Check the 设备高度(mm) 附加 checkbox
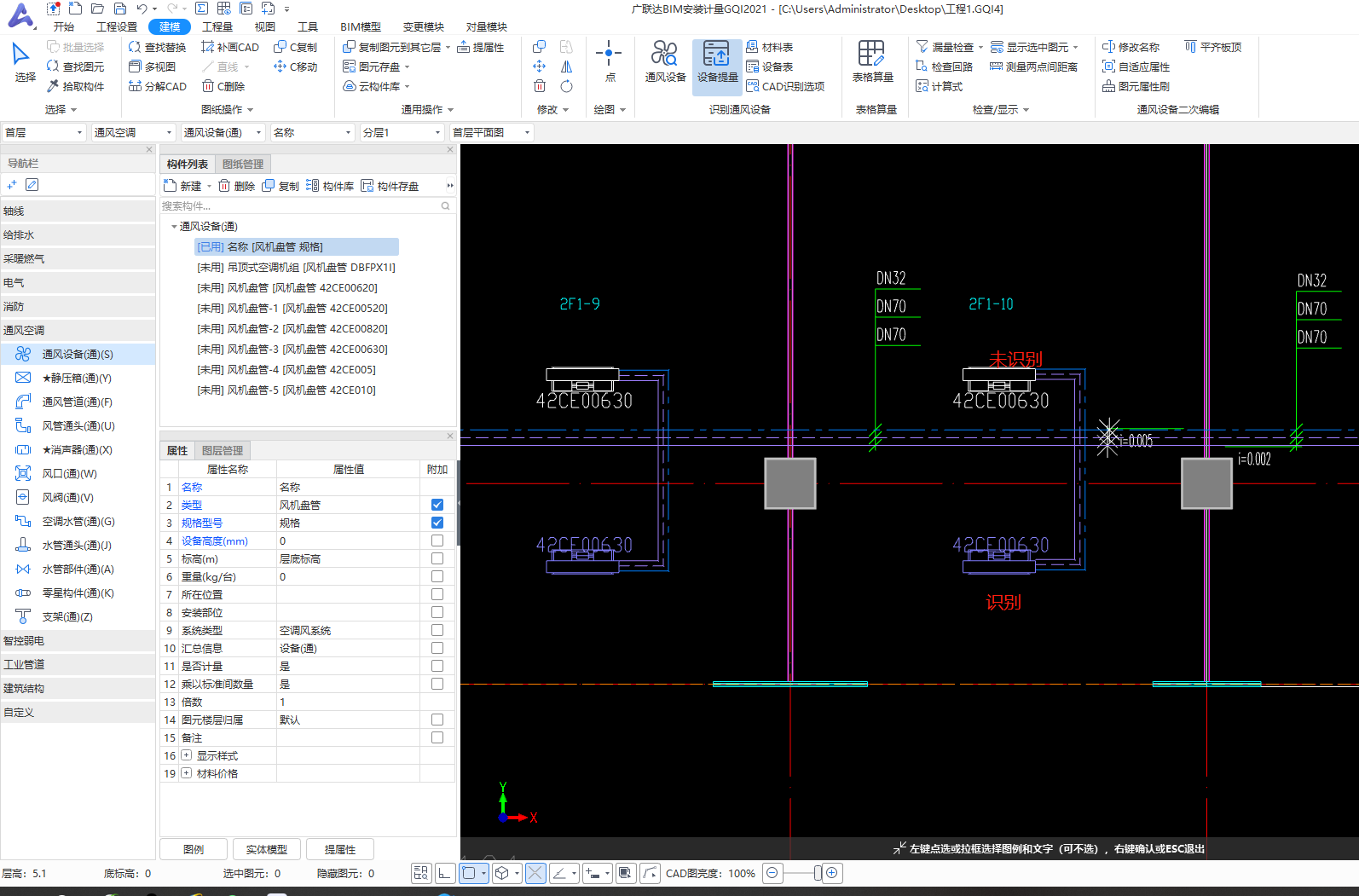The height and width of the screenshot is (896, 1359). pos(437,540)
